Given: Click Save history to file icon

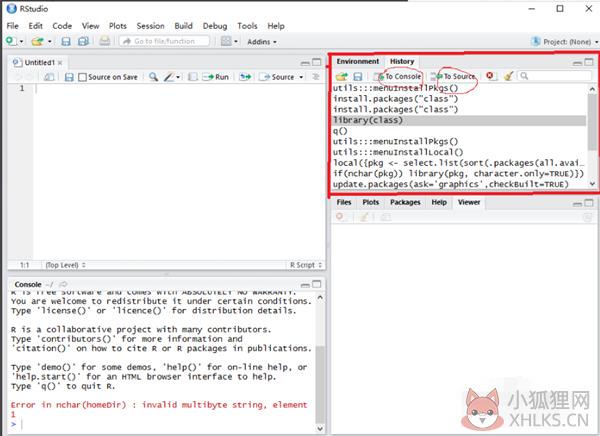Looking at the screenshot, I should pyautogui.click(x=357, y=77).
